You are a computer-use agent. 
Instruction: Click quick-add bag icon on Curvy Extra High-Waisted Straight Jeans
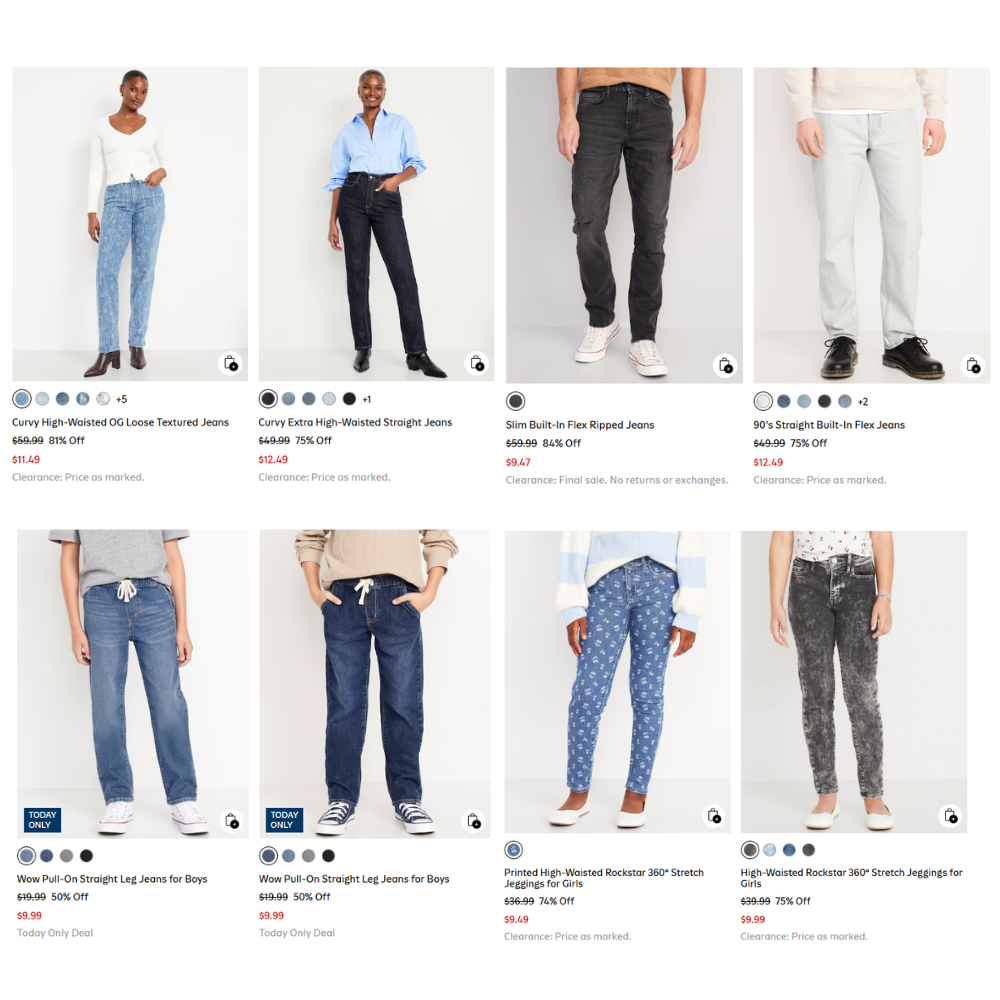click(476, 364)
